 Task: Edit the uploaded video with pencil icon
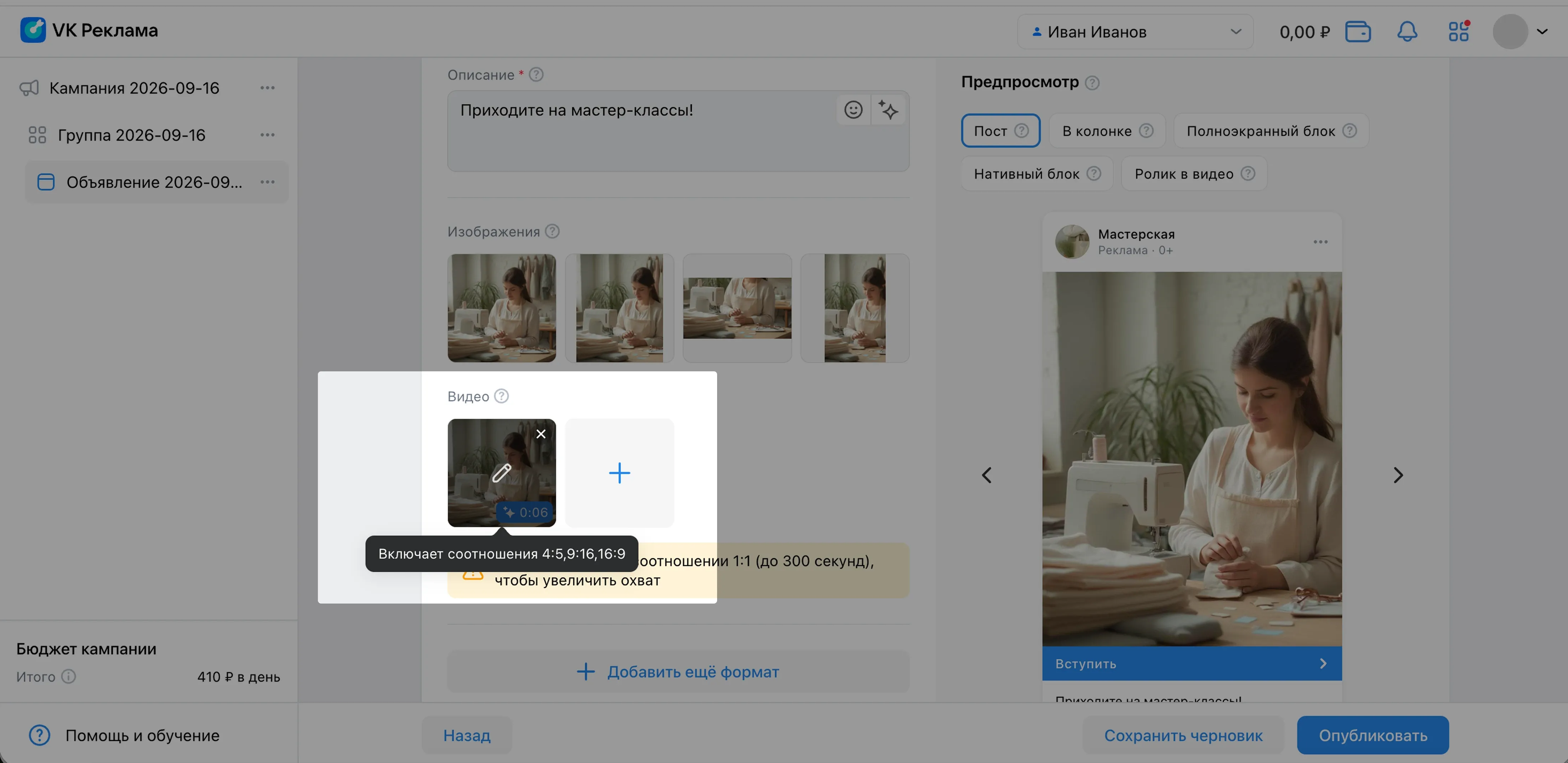[x=501, y=473]
